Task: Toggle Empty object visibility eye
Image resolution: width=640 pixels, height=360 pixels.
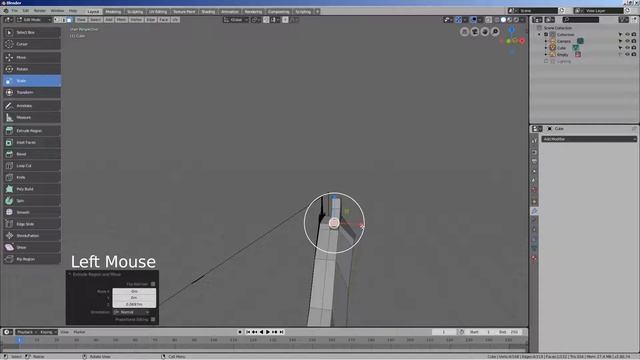Action: click(x=627, y=54)
